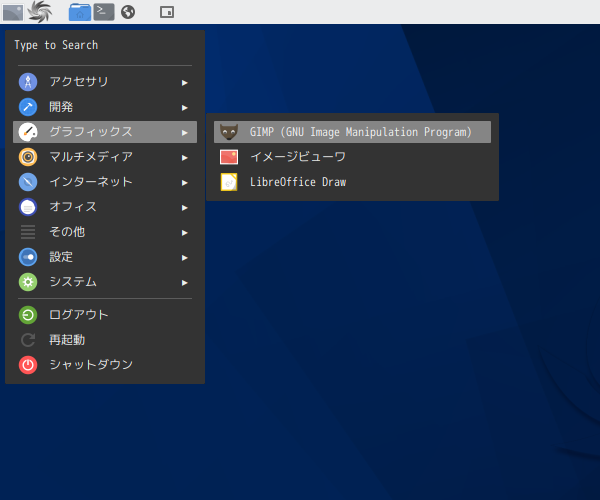Click the red シャットダウン power icon
Viewport: 600px width, 500px height.
tap(28, 365)
